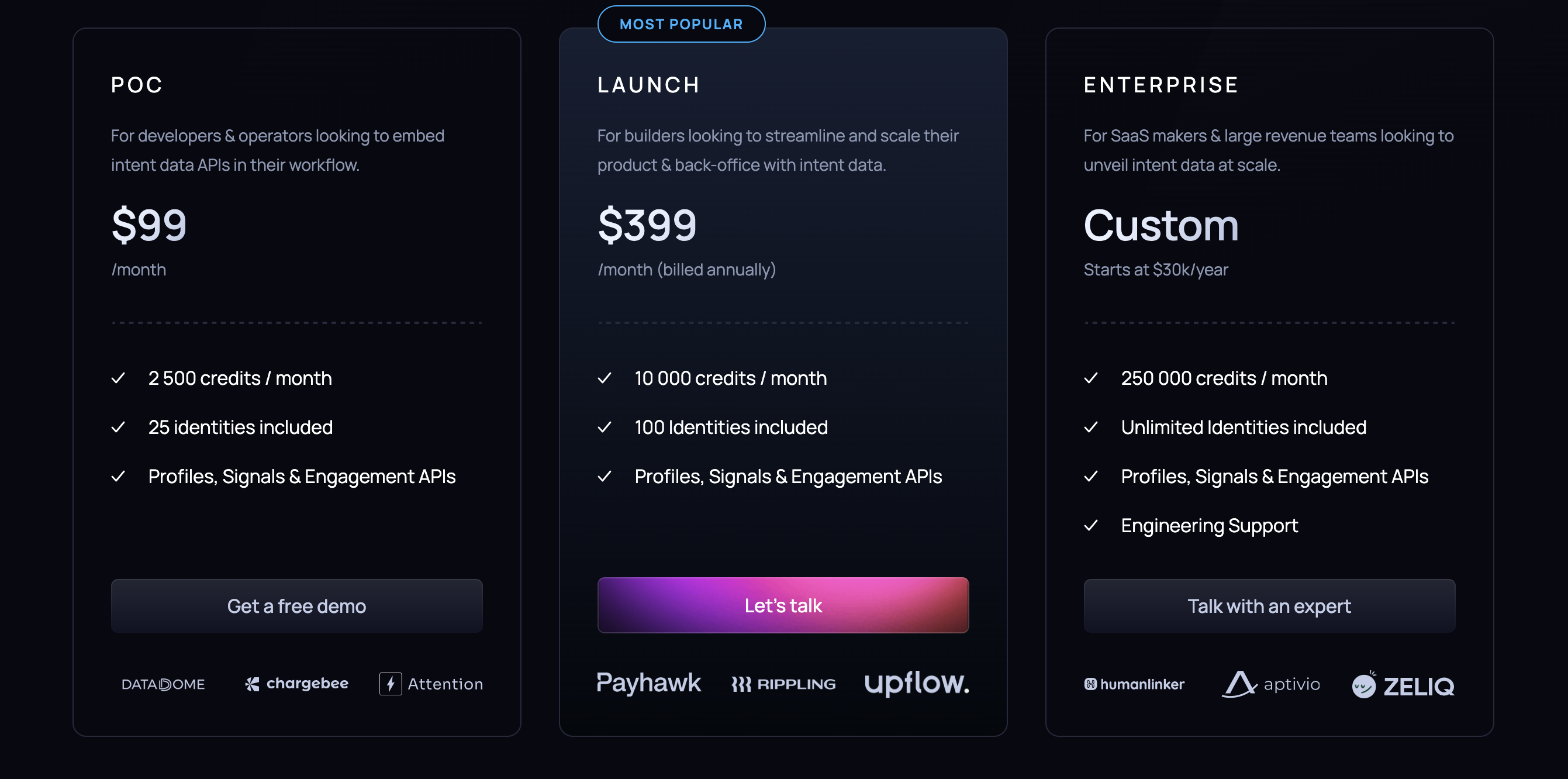The width and height of the screenshot is (1568, 779).
Task: Click the ZELIQ smiley logo
Action: (x=1403, y=685)
